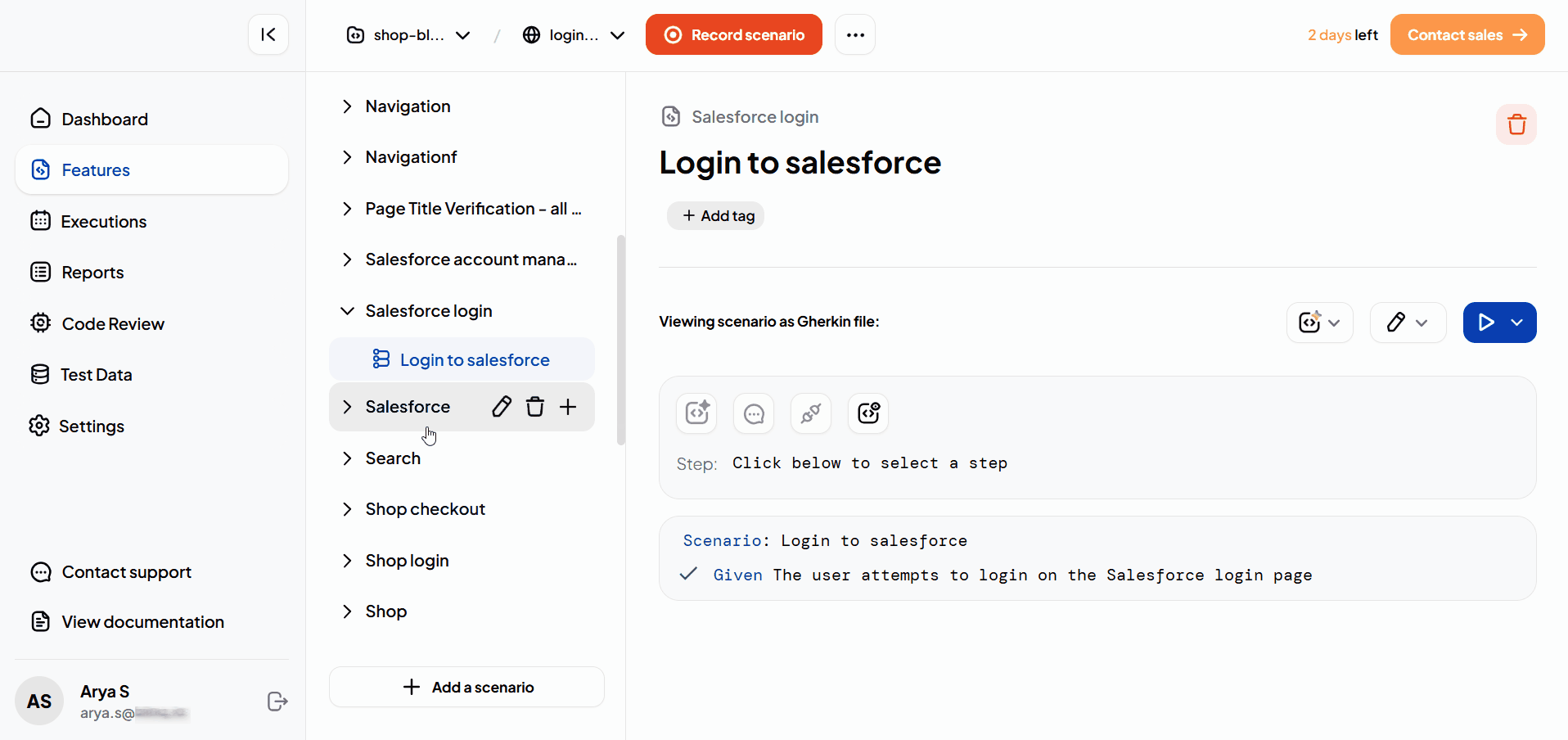This screenshot has width=1568, height=740.
Task: Click the plug connector step icon
Action: click(811, 413)
